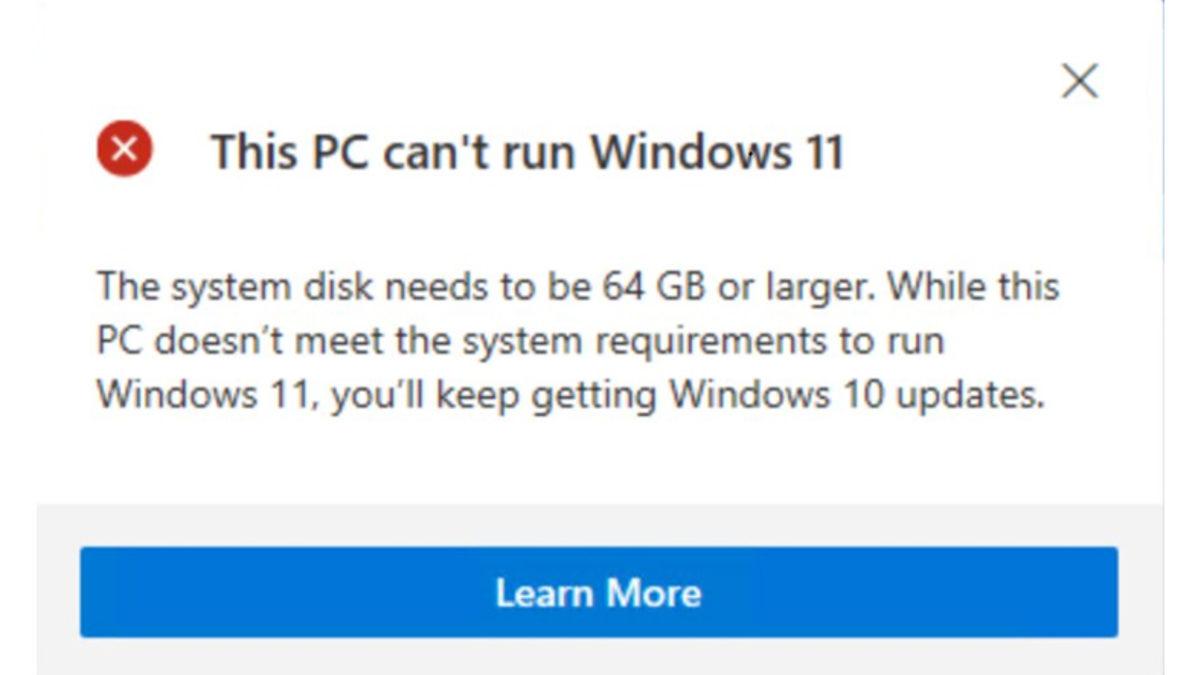Screen dimensions: 1200x675
Task: Click the gray footer area of the dialog
Action: [600, 527]
